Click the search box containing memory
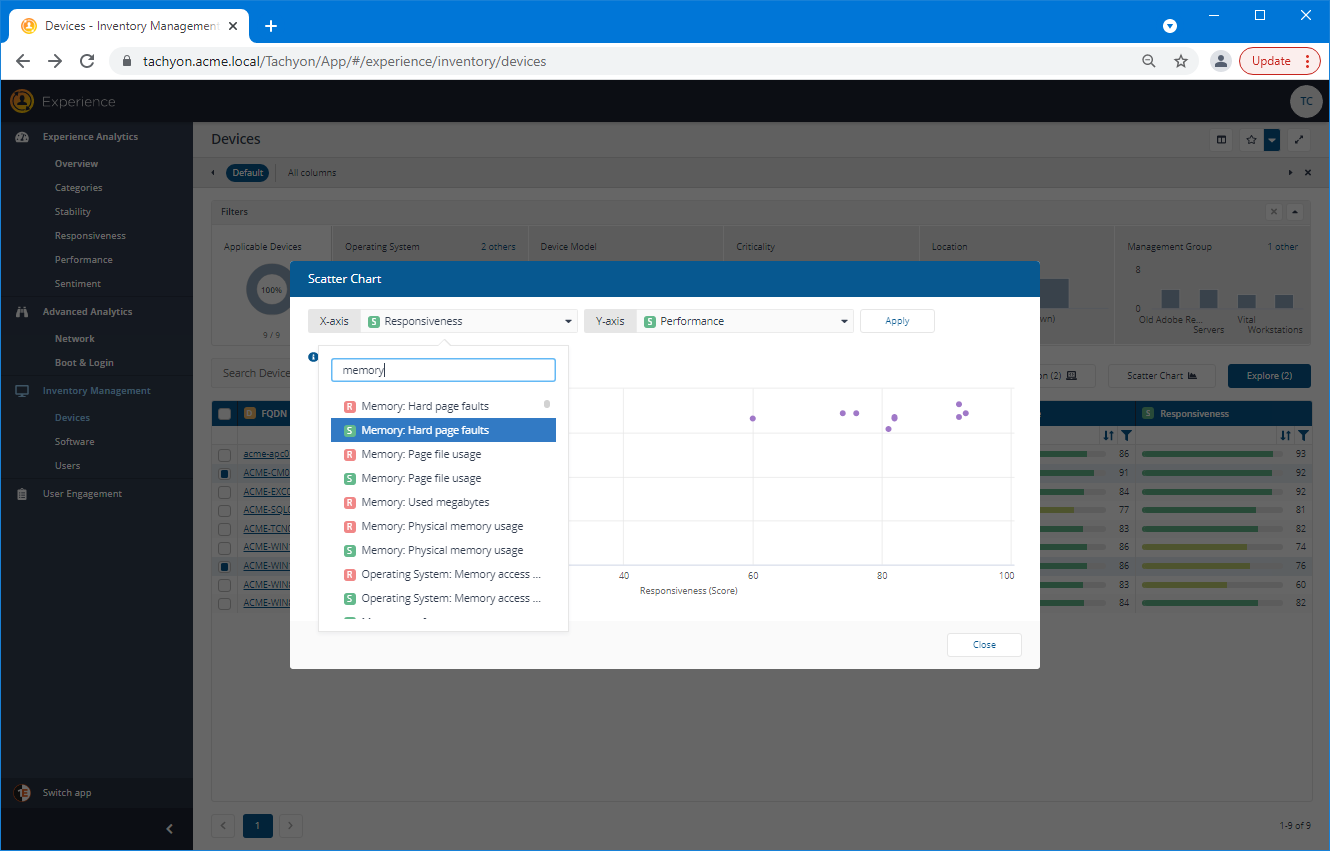Viewport: 1330px width, 851px height. [443, 370]
